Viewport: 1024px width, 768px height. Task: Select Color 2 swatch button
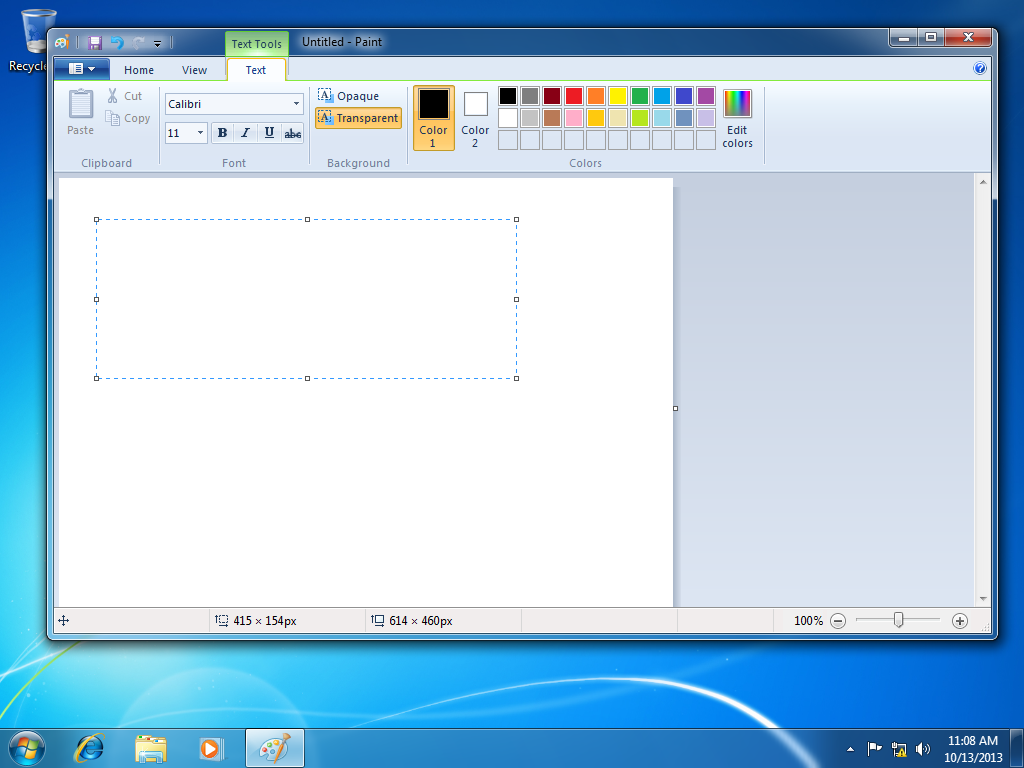coord(475,118)
